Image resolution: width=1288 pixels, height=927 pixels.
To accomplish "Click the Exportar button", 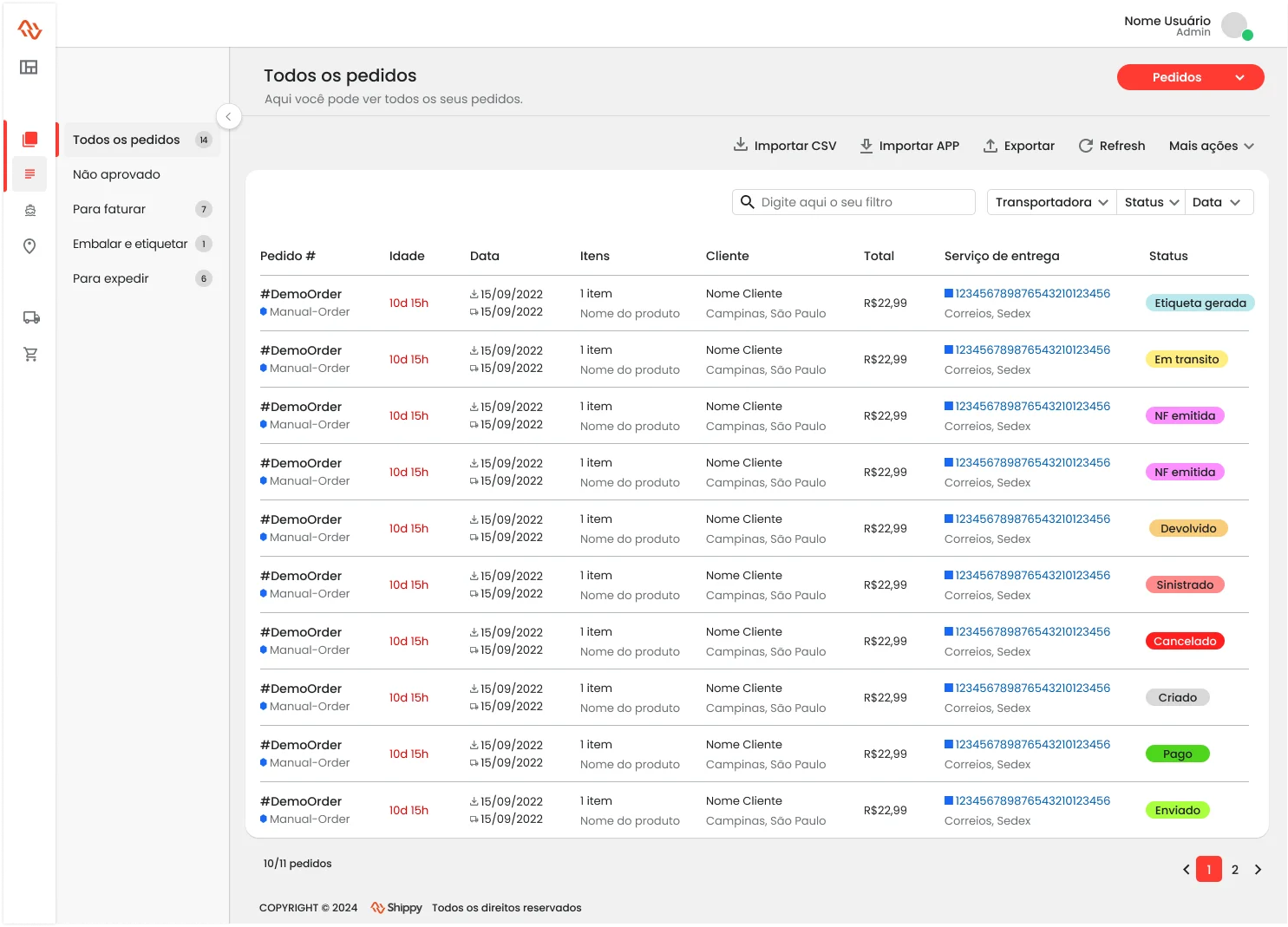I will pyautogui.click(x=1019, y=146).
